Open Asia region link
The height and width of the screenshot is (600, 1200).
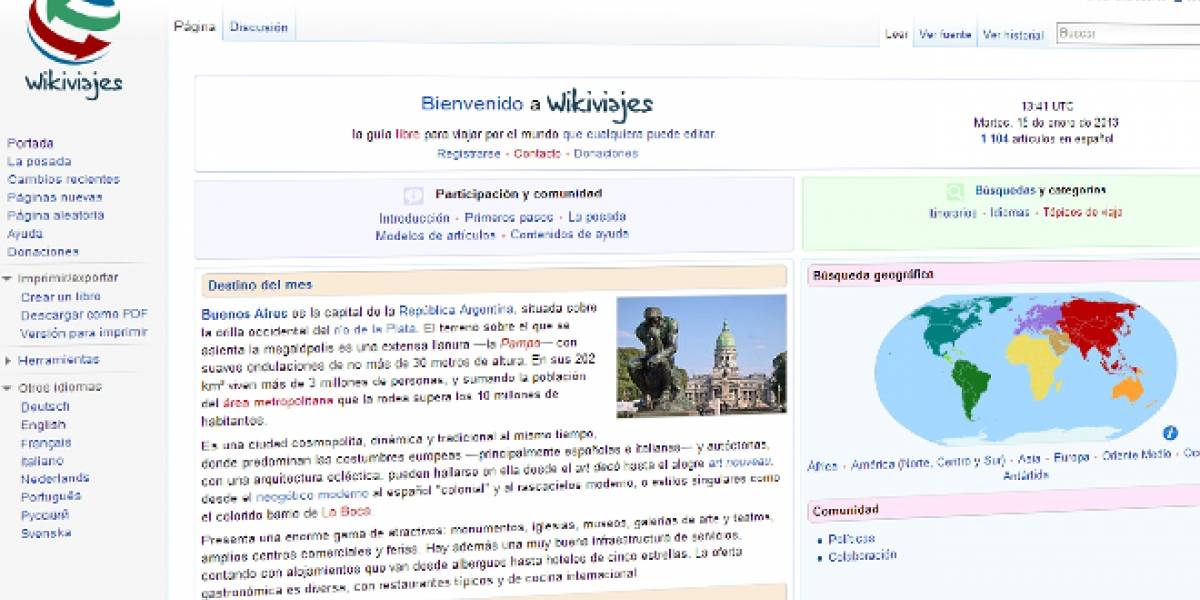coord(1029,461)
